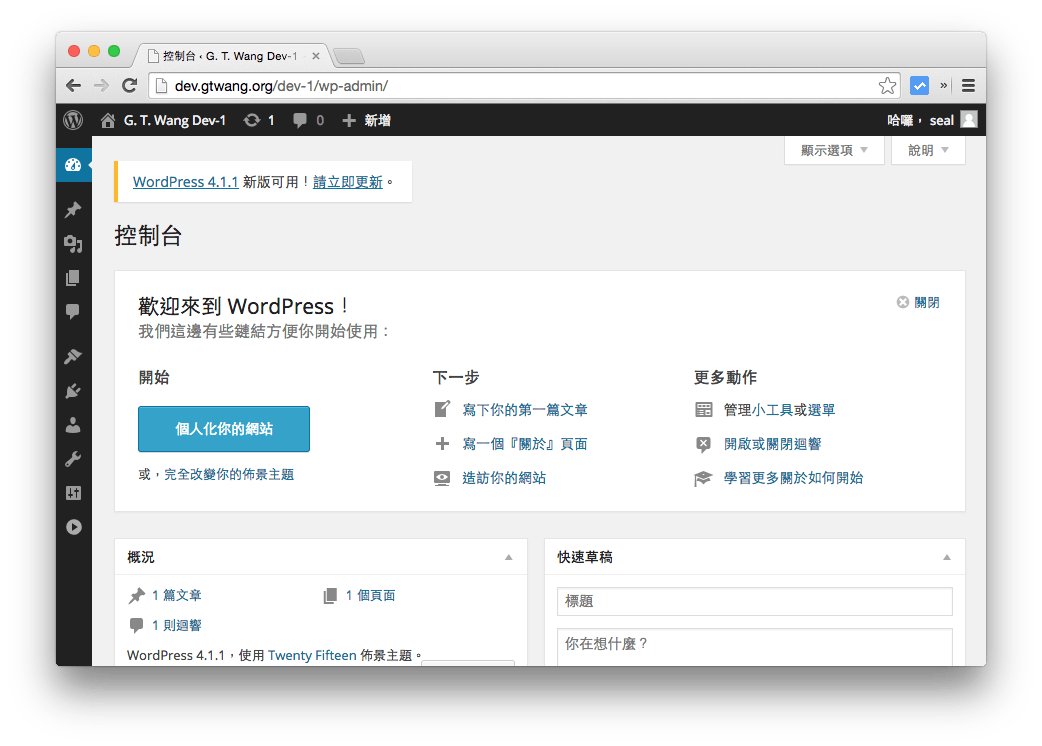1042x746 pixels.
Task: Open the 顯示選項 dropdown
Action: click(834, 150)
